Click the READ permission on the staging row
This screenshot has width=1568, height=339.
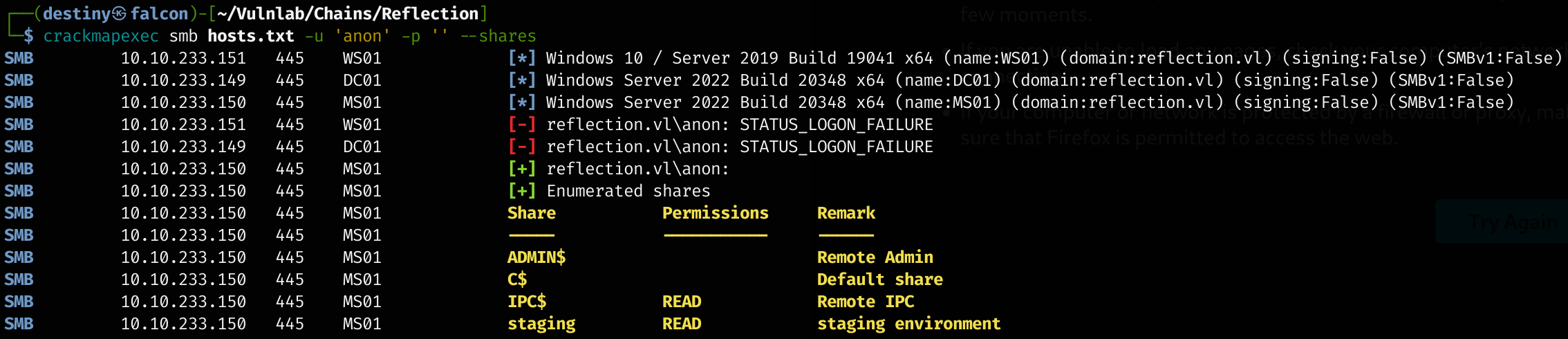click(x=682, y=324)
